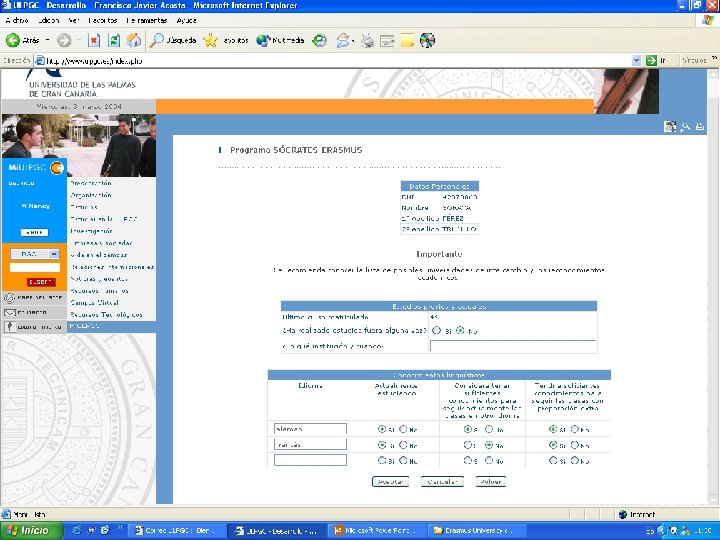This screenshot has height=540, width=720.
Task: Open the Favoritos menu in menu bar
Action: tap(102, 21)
